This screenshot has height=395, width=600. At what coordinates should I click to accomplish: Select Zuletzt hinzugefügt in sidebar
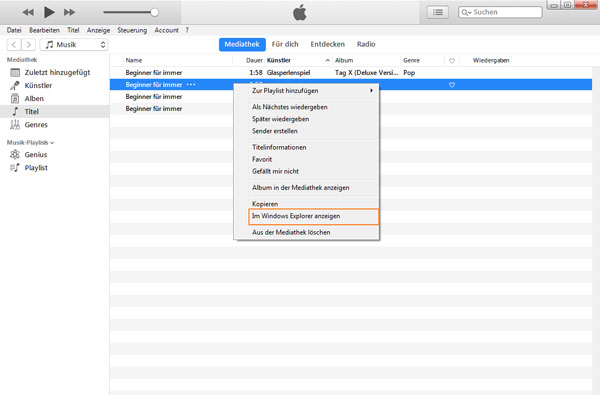tap(55, 72)
